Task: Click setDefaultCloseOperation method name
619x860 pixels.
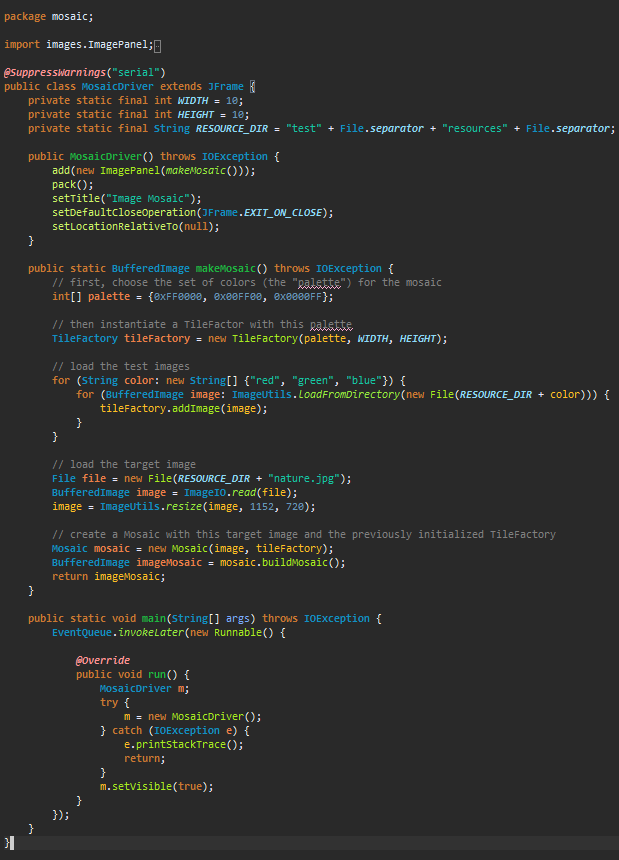Action: coord(124,213)
